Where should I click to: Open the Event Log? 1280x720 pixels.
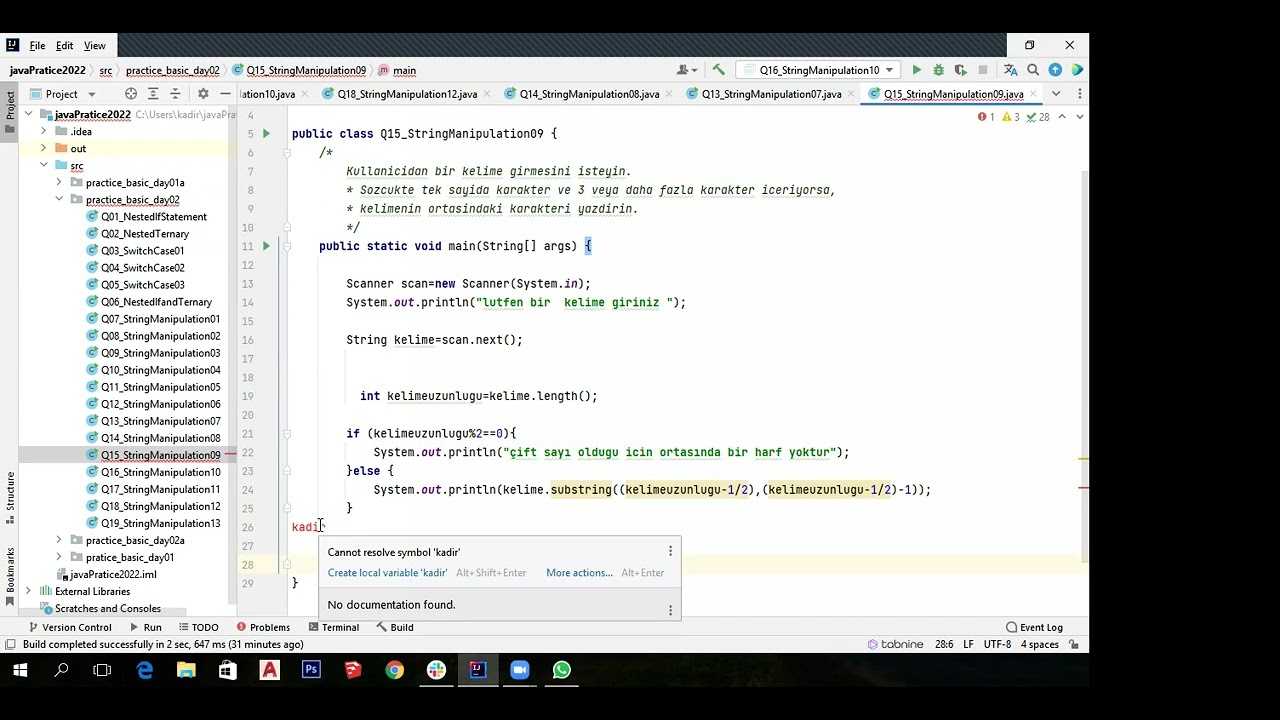point(1034,627)
